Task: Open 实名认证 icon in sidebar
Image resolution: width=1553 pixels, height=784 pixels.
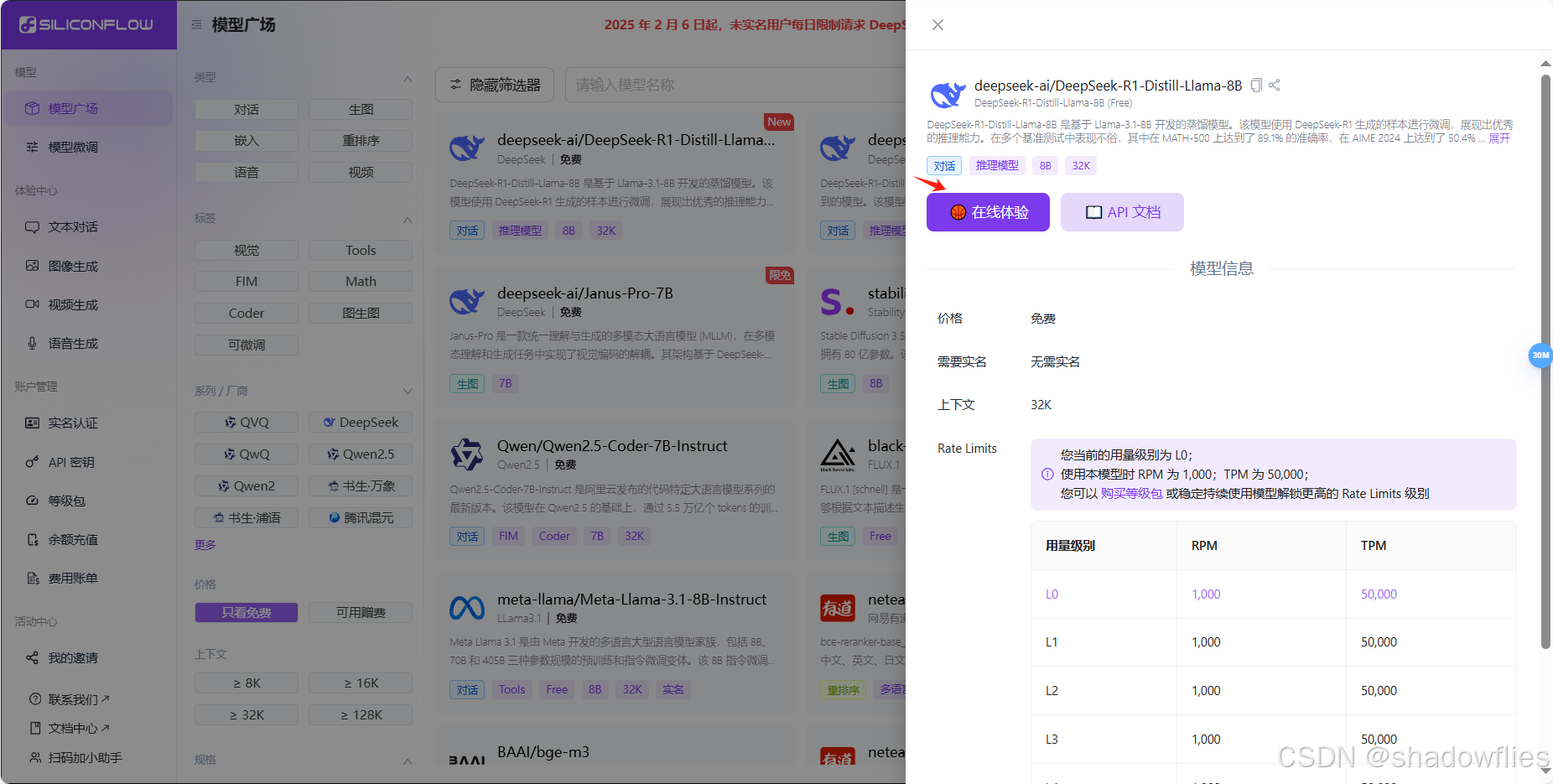Action: 32,423
